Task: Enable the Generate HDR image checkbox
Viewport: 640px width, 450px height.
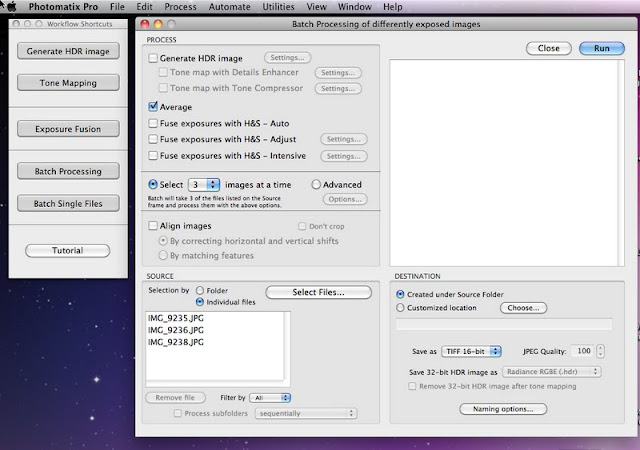Action: 153,58
